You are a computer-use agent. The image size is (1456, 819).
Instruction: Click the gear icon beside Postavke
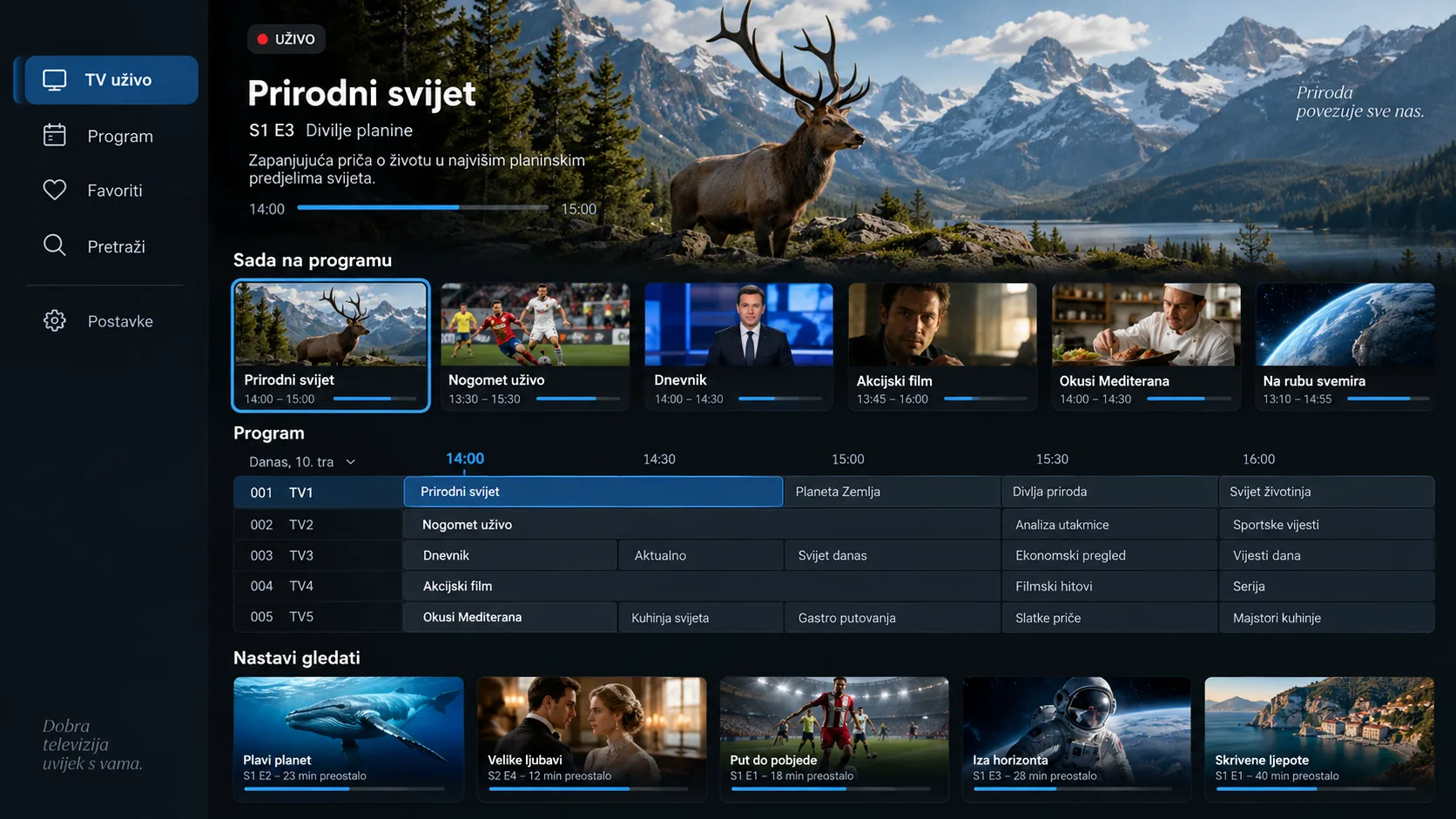pyautogui.click(x=55, y=320)
